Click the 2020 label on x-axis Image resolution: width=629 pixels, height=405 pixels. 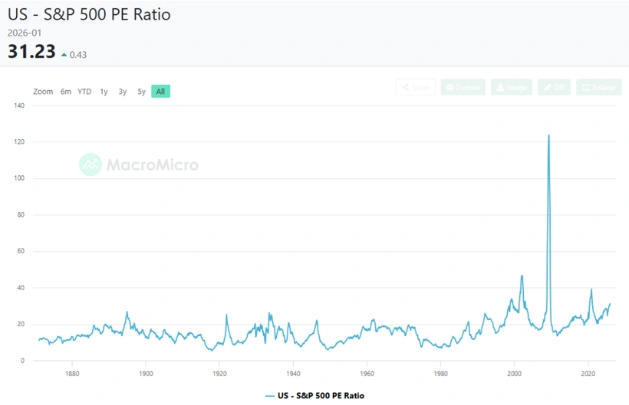click(x=588, y=374)
